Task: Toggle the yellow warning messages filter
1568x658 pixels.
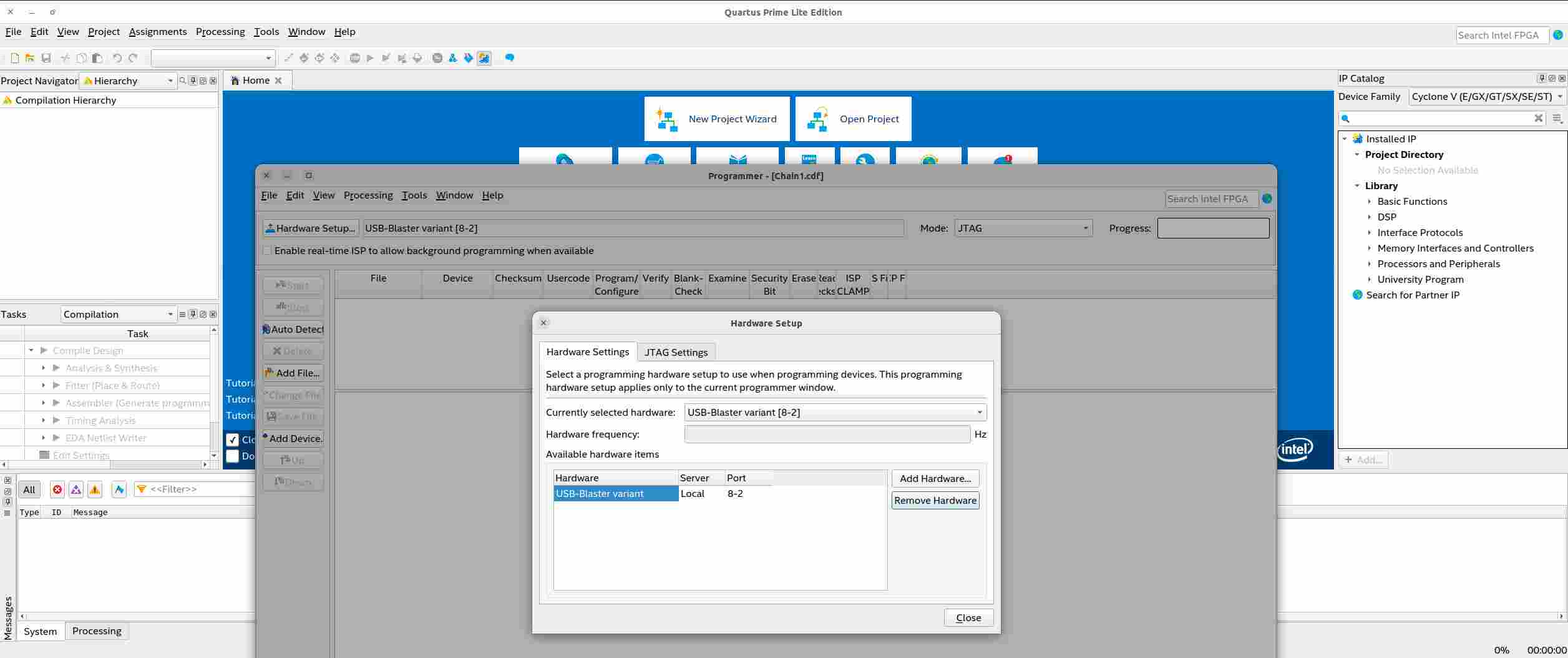Action: pyautogui.click(x=95, y=489)
